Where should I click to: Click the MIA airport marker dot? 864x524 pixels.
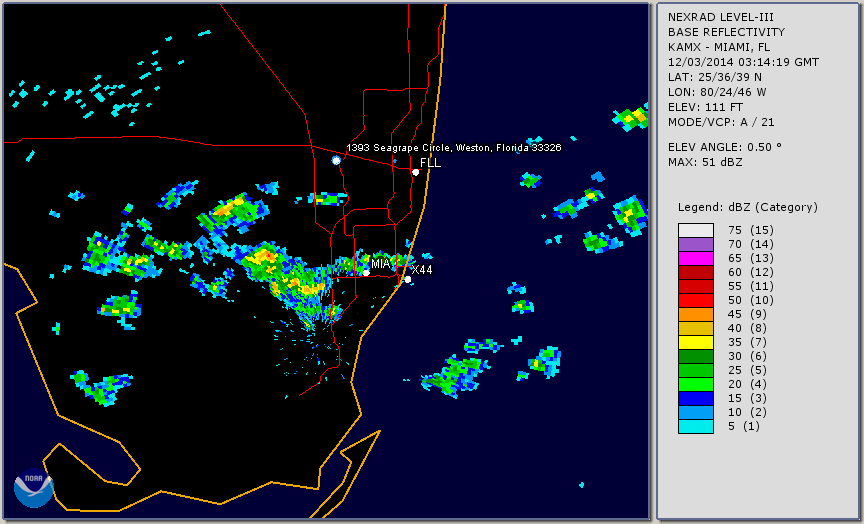366,273
